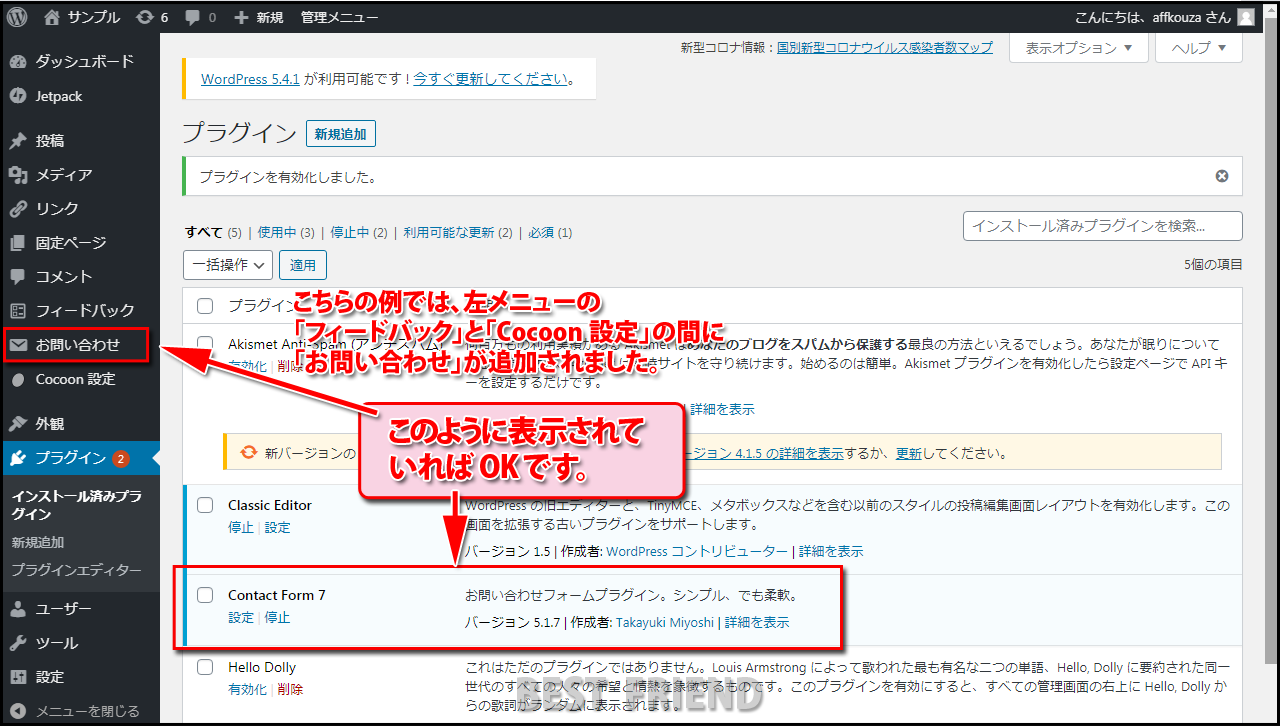Open the 一括操作 bulk action dropdown
The image size is (1280, 726).
coord(228,265)
